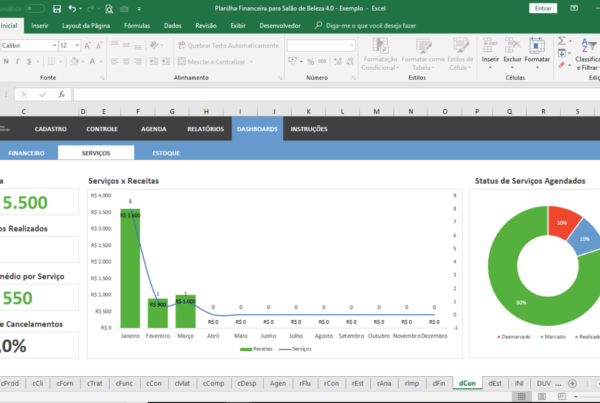This screenshot has height=403, width=600.
Task: Click the Insert Function fx icon
Action: [62, 94]
